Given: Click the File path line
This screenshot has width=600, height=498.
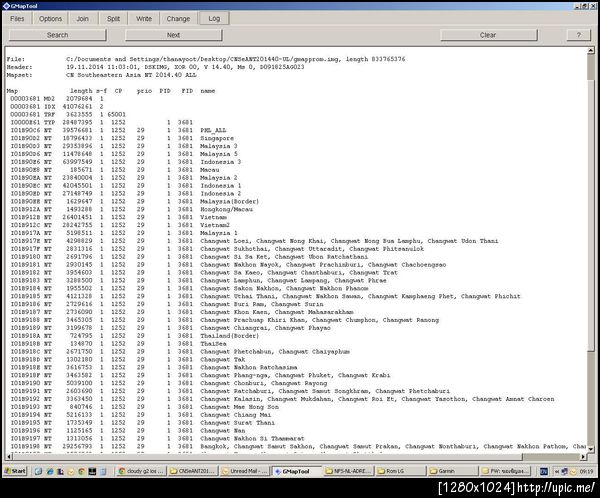Looking at the screenshot, I should [x=206, y=59].
